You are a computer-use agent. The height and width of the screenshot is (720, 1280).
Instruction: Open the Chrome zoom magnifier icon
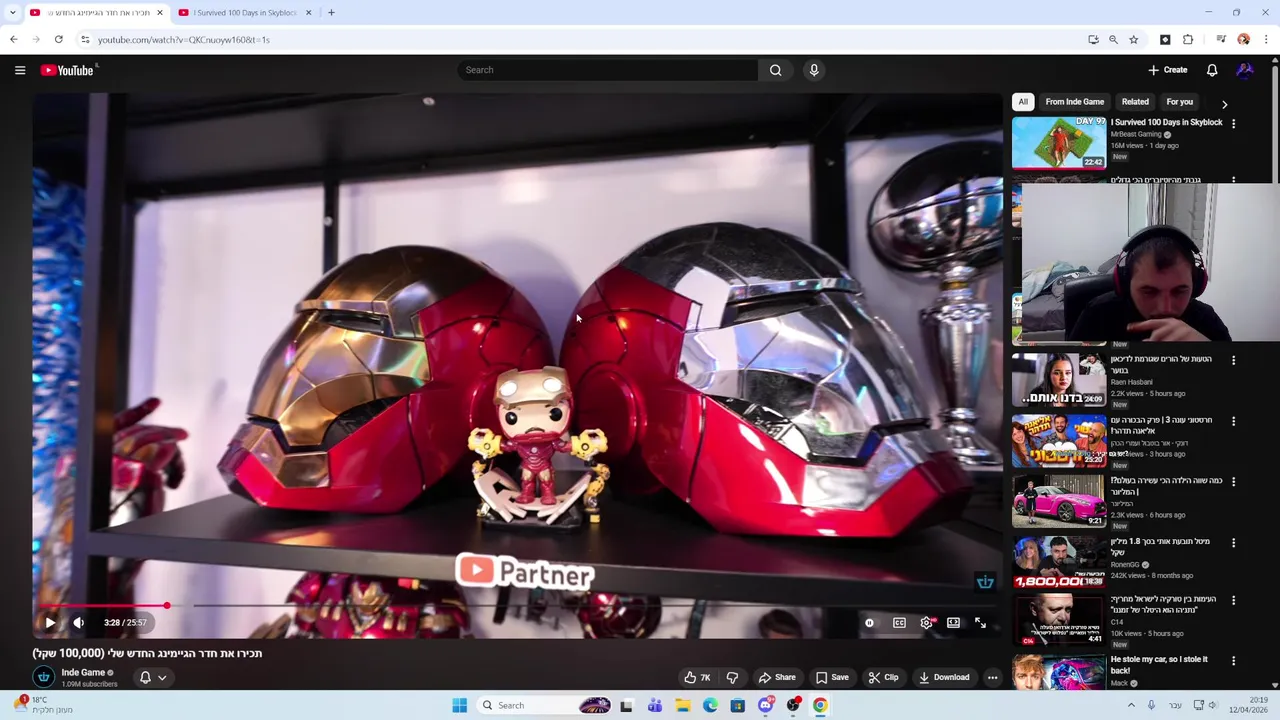point(1113,40)
